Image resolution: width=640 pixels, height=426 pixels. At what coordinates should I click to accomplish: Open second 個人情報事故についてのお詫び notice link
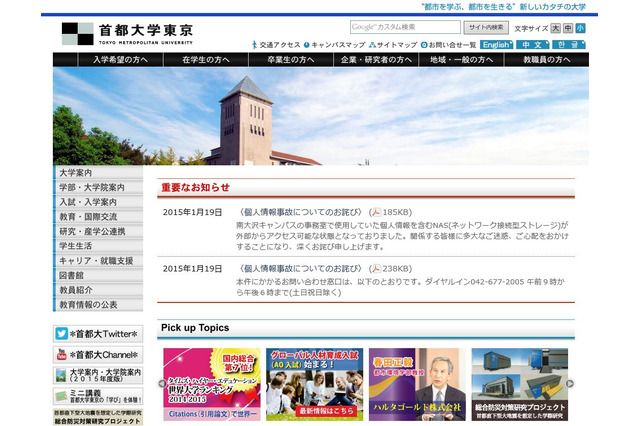[300, 268]
